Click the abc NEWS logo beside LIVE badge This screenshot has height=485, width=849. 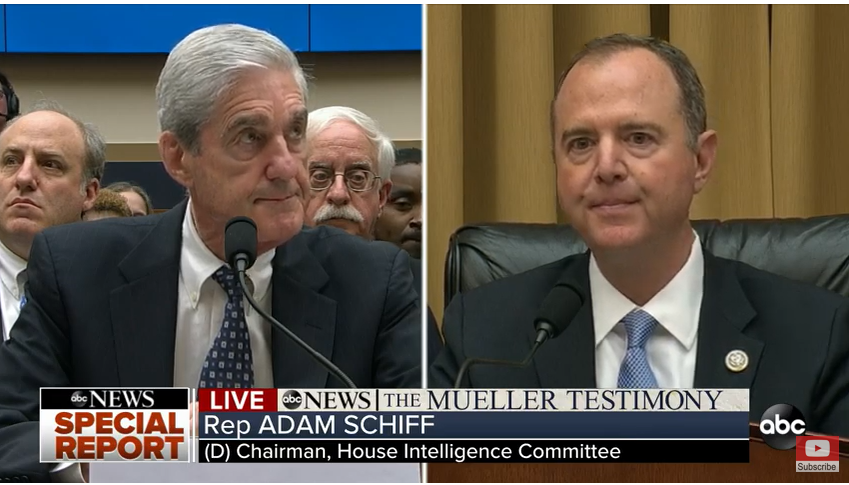(x=326, y=400)
